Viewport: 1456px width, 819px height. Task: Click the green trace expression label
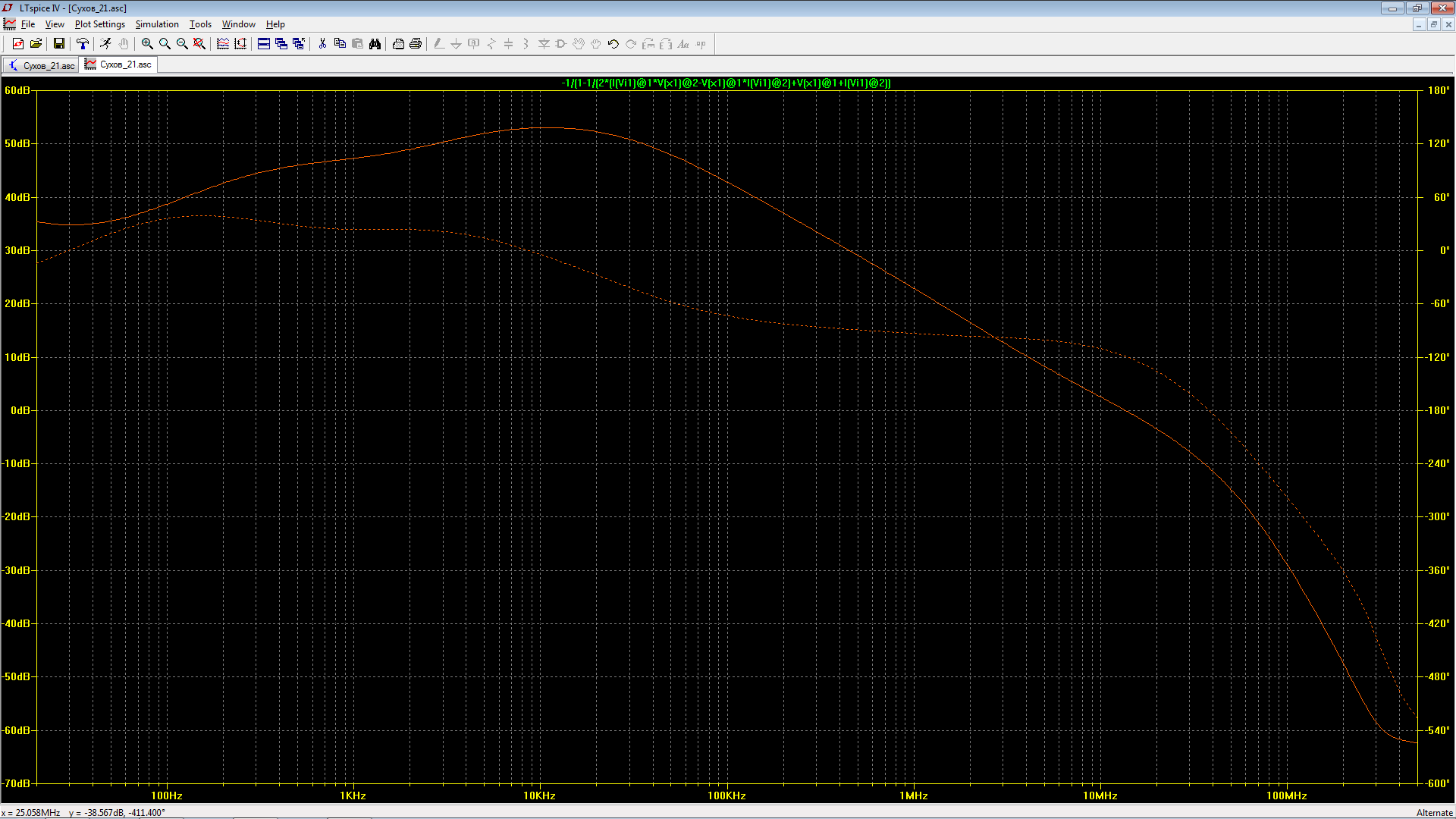click(x=726, y=83)
